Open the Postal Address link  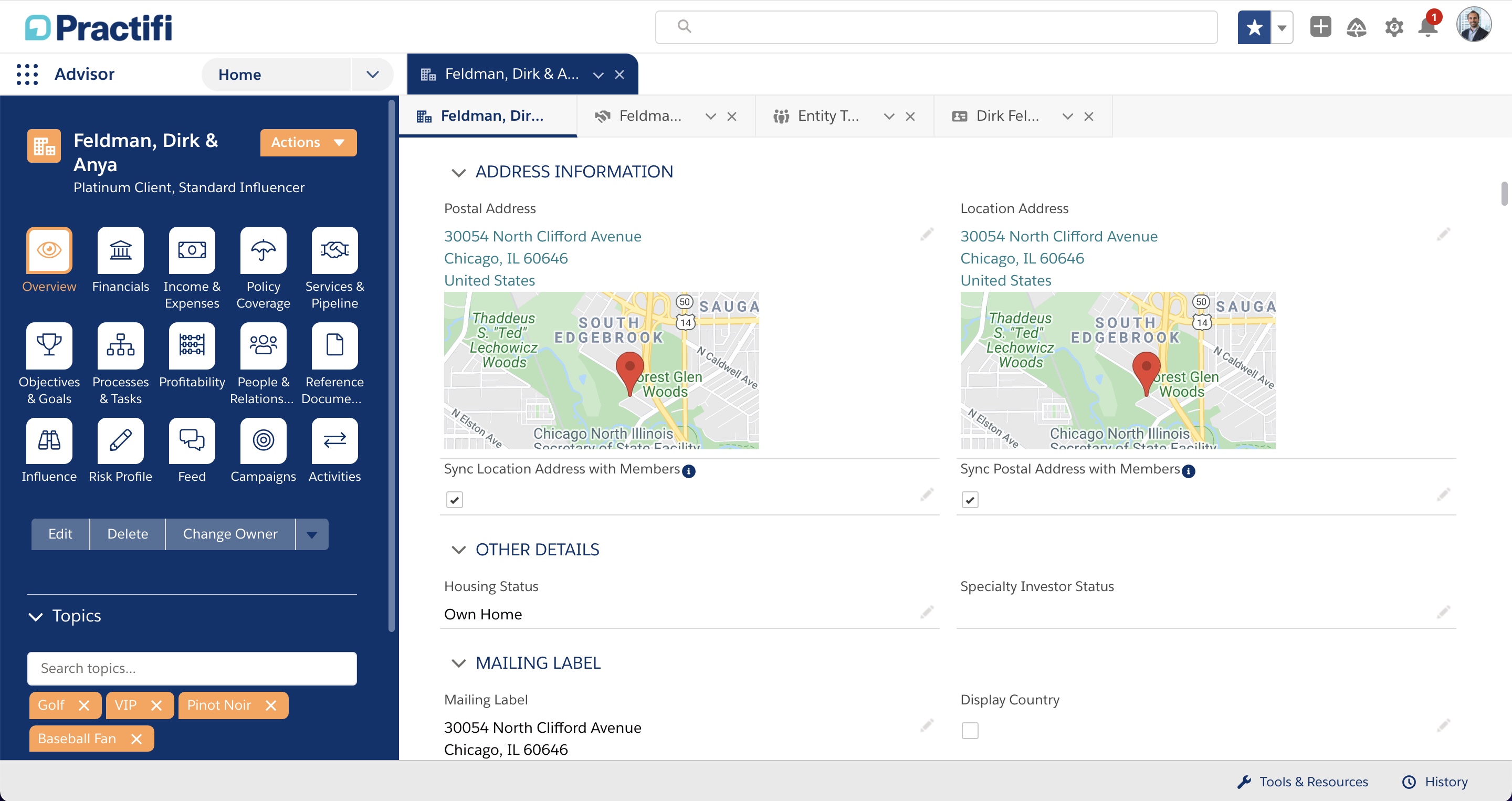(x=542, y=259)
